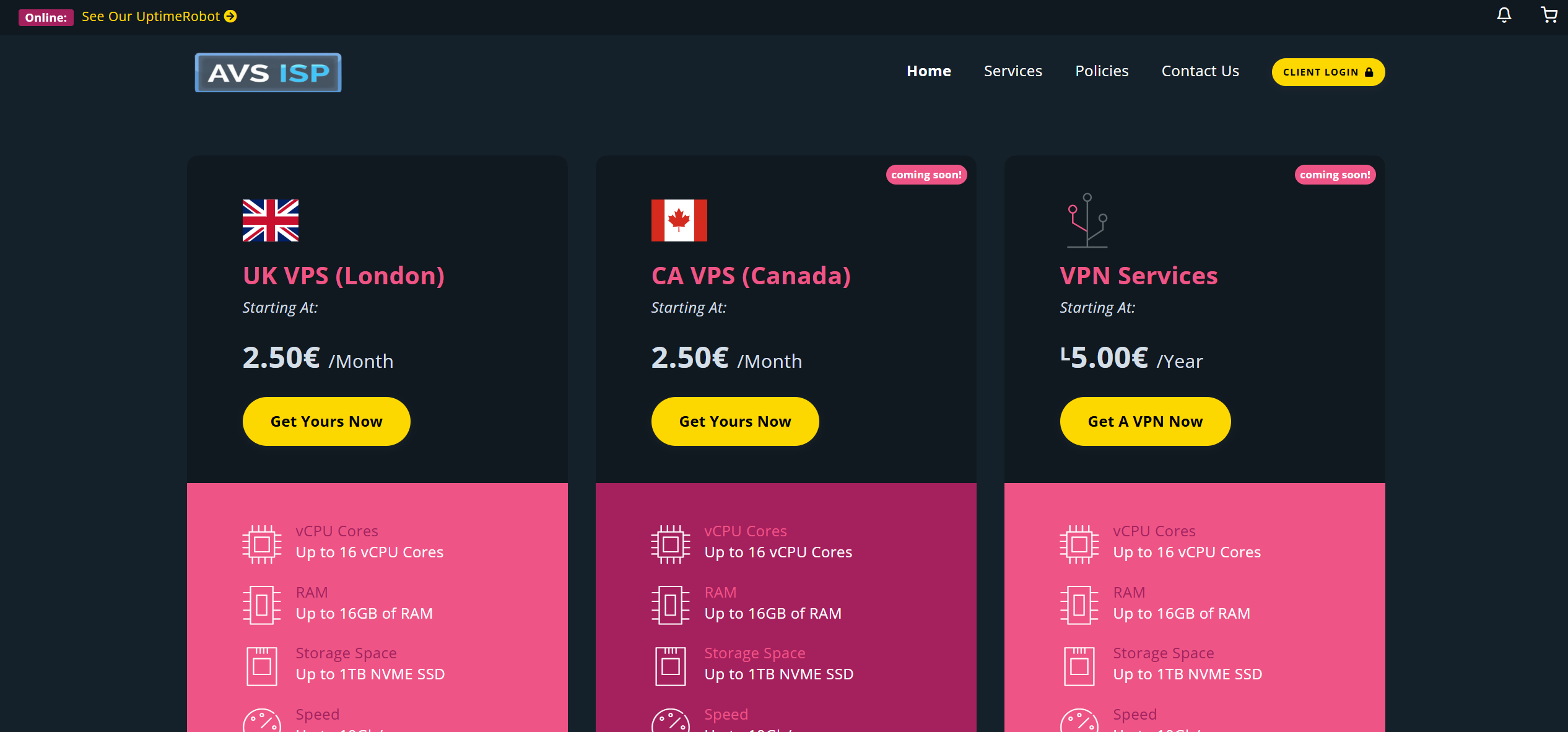Viewport: 1568px width, 732px height.
Task: Click Get Yours Now for UK VPS
Action: (326, 421)
